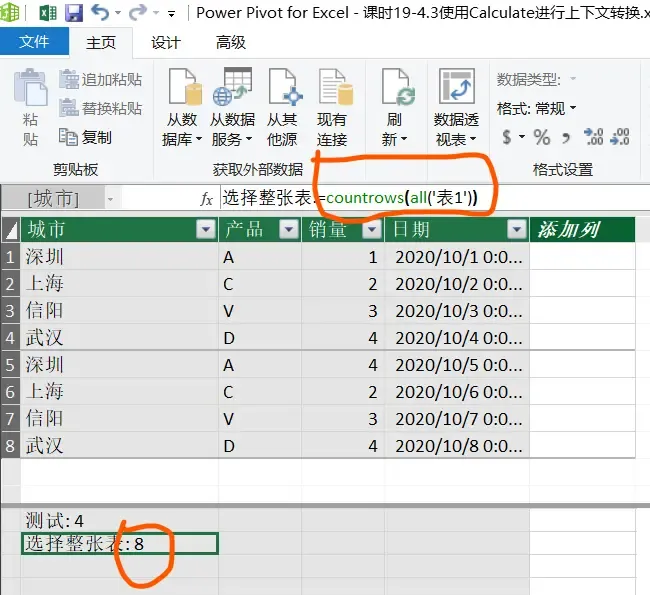Viewport: 650px width, 595px height.
Task: Open the 产品 column filter dropdown
Action: [289, 229]
